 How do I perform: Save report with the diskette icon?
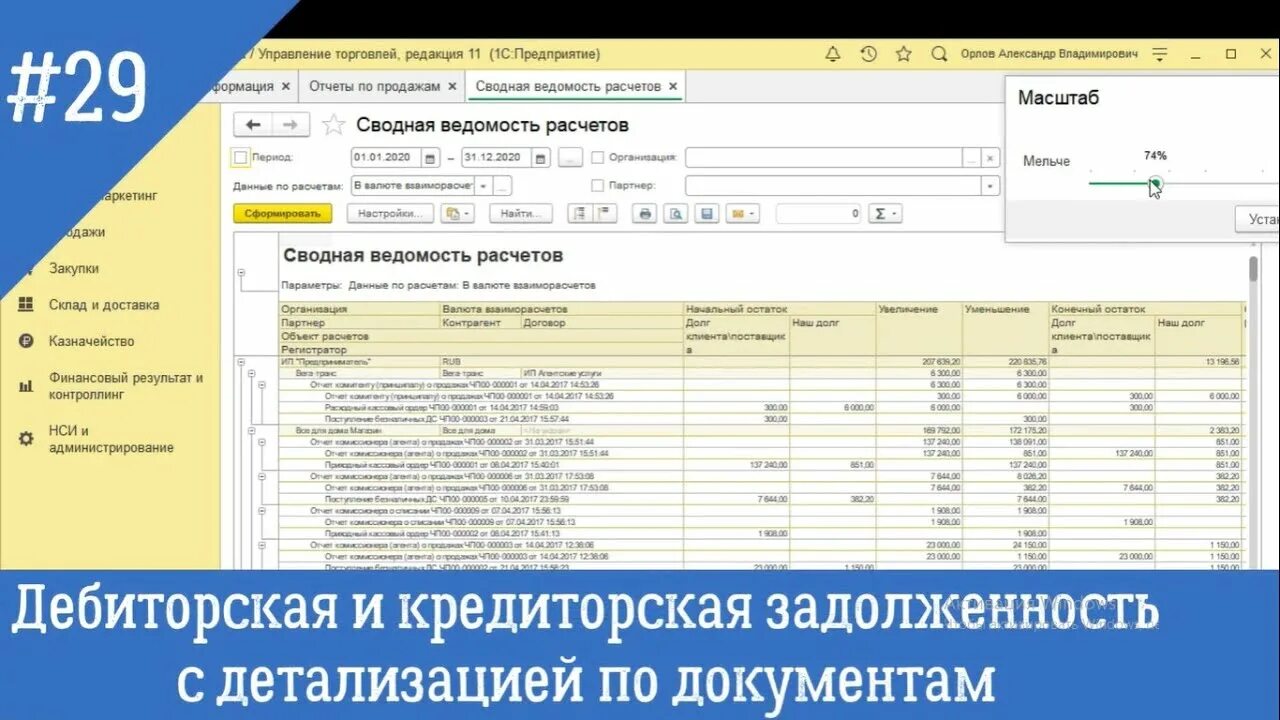pyautogui.click(x=707, y=213)
